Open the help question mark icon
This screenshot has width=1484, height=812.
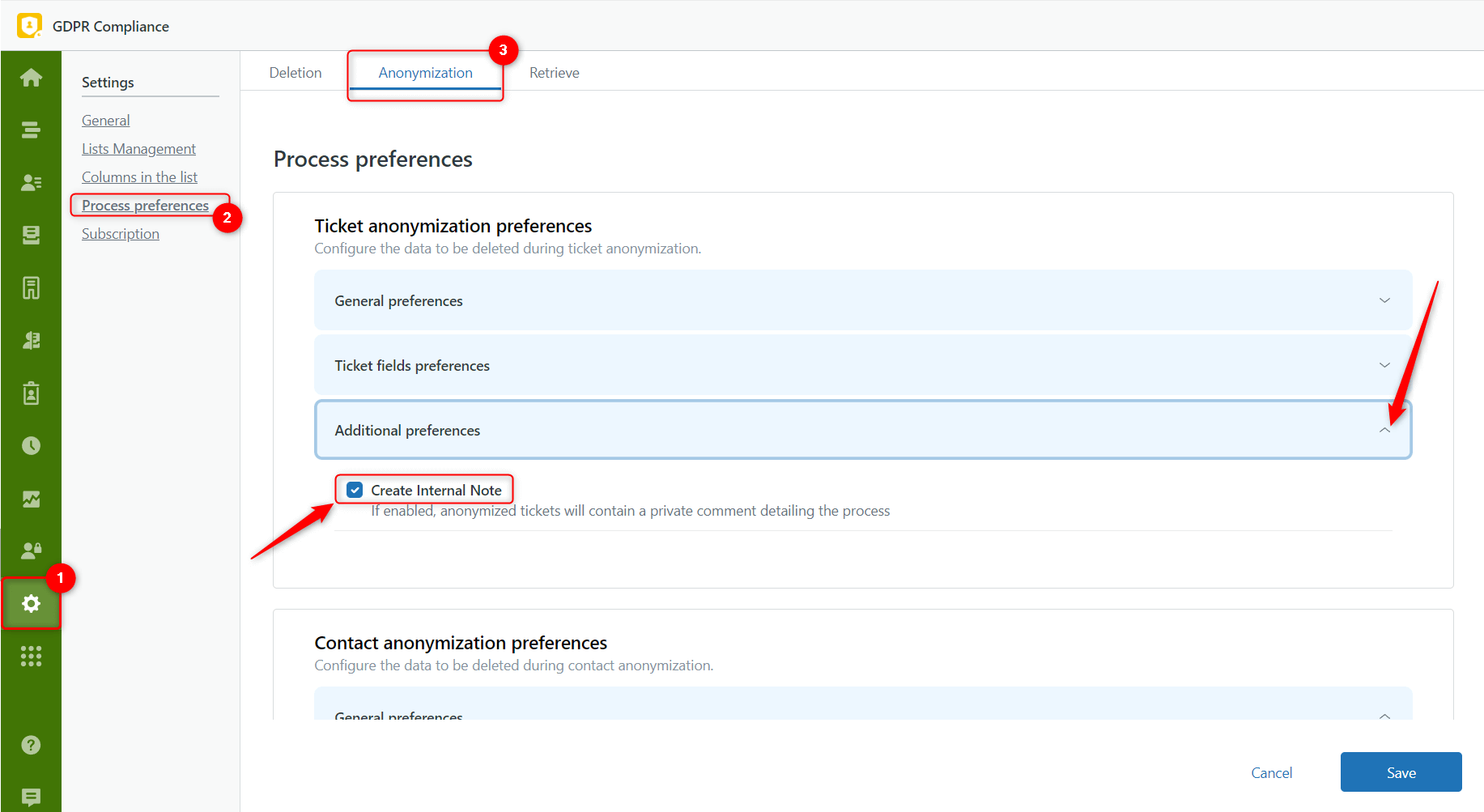tap(31, 745)
